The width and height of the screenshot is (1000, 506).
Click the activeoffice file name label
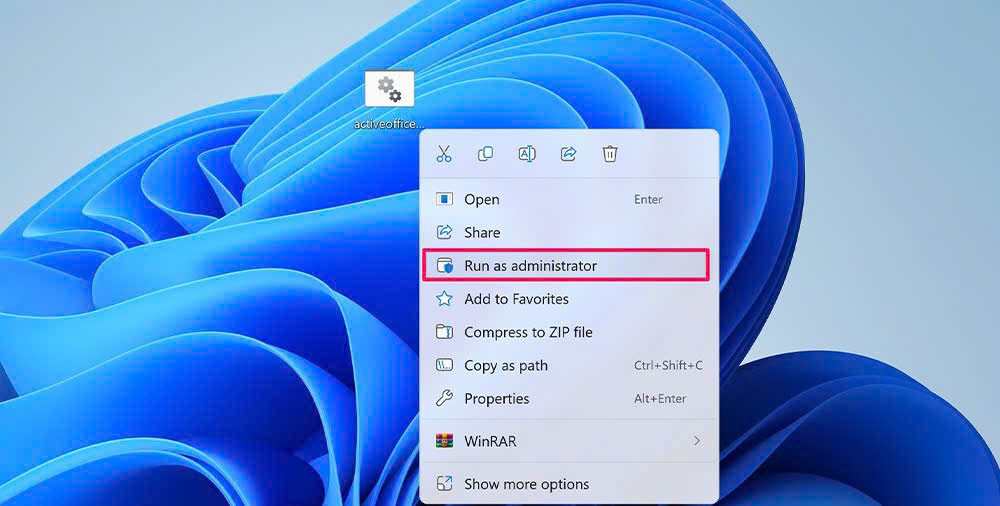click(389, 124)
